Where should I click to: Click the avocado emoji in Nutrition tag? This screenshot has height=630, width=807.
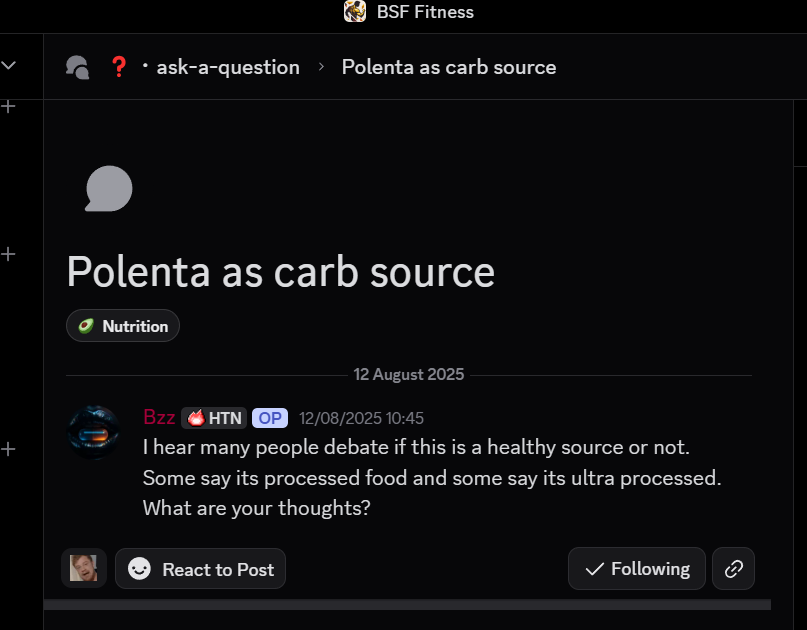[86, 326]
